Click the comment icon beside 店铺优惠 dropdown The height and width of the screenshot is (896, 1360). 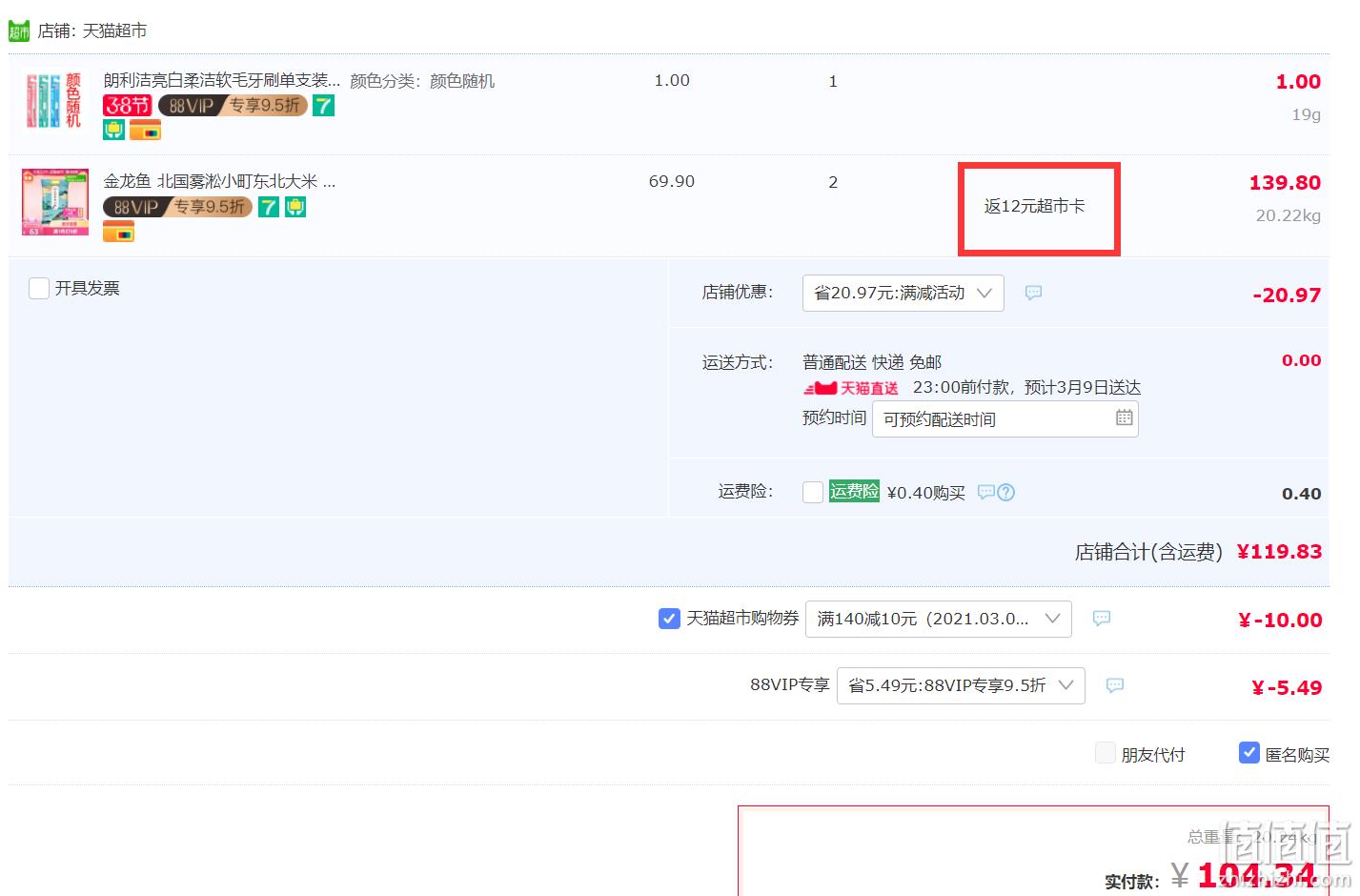tap(1033, 293)
